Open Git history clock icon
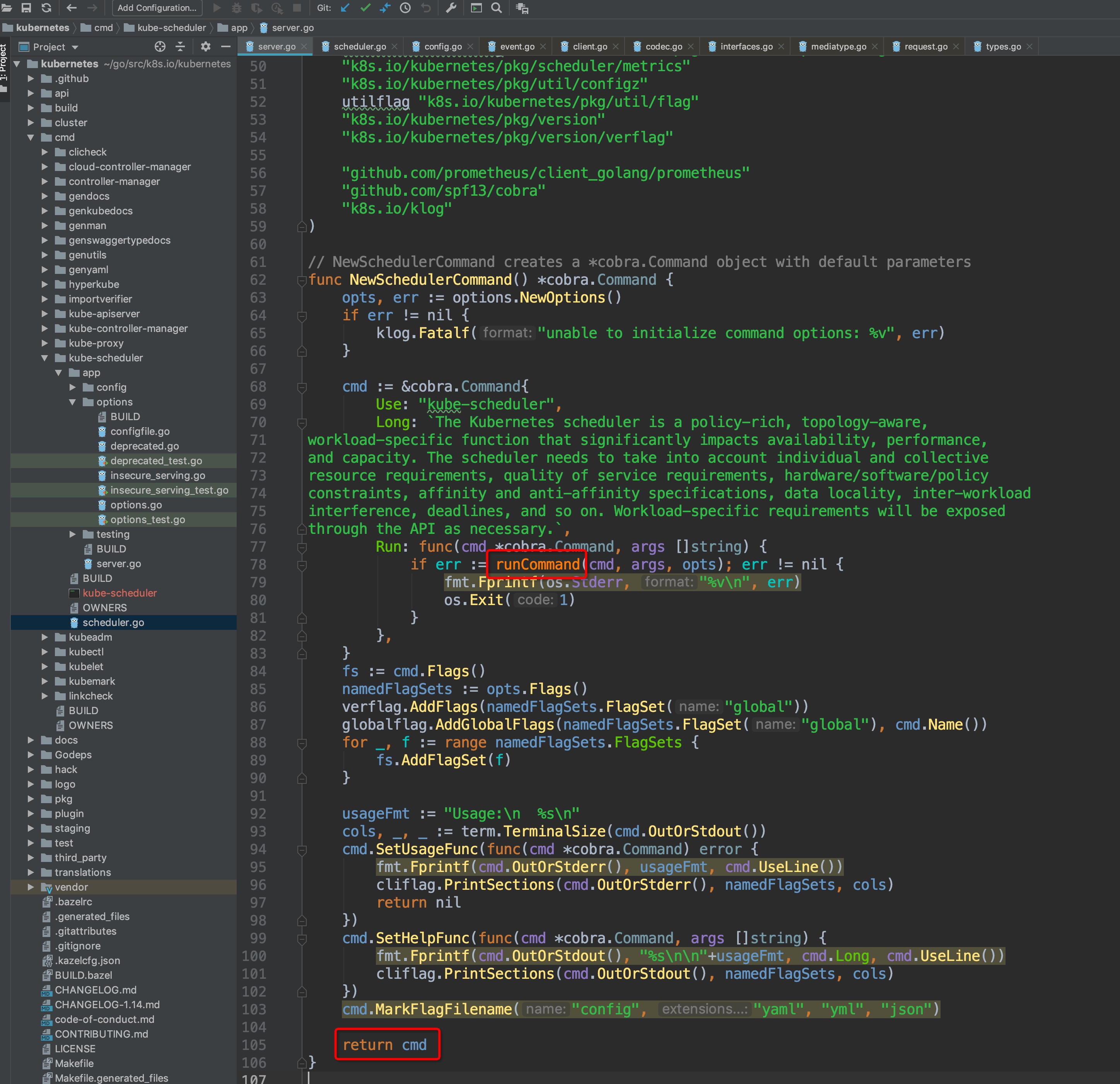Viewport: 1120px width, 1084px height. tap(405, 7)
